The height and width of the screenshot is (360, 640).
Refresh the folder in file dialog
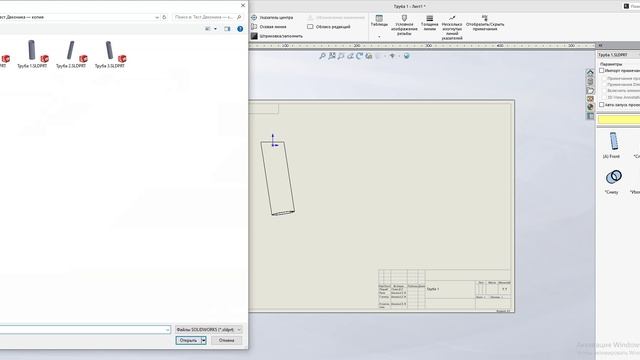pyautogui.click(x=164, y=17)
